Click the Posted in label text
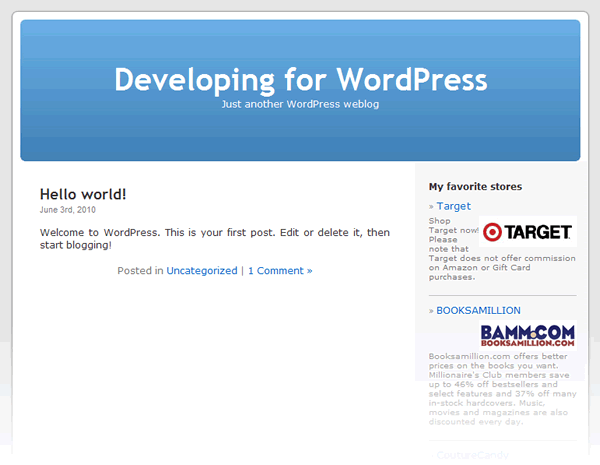 (140, 271)
